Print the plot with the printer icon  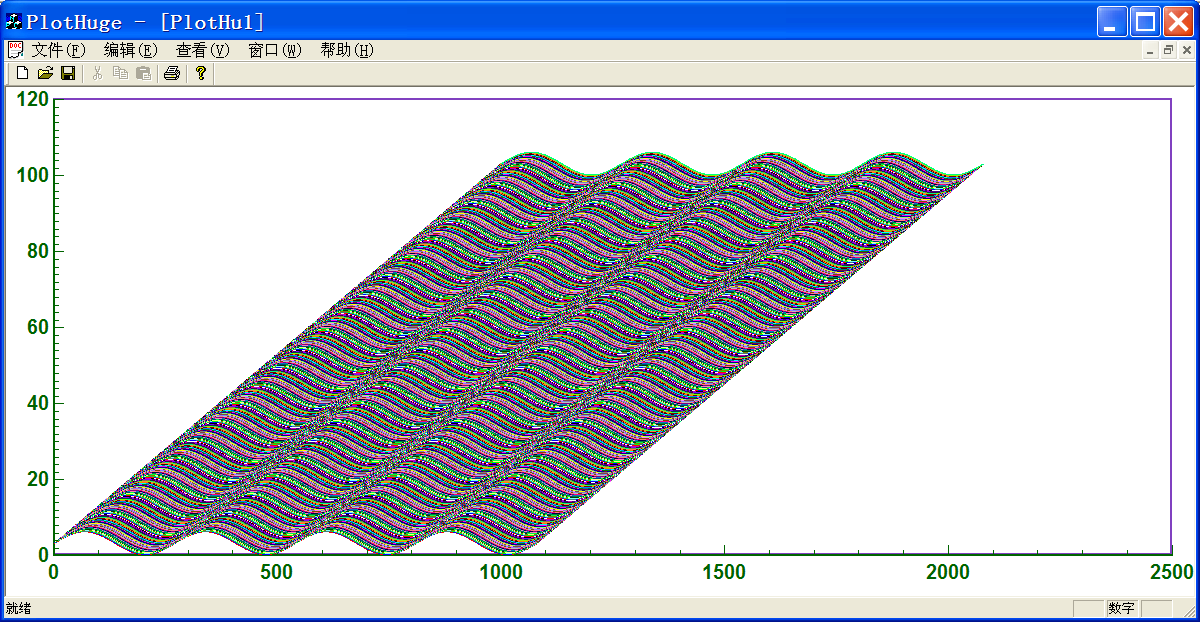point(172,73)
